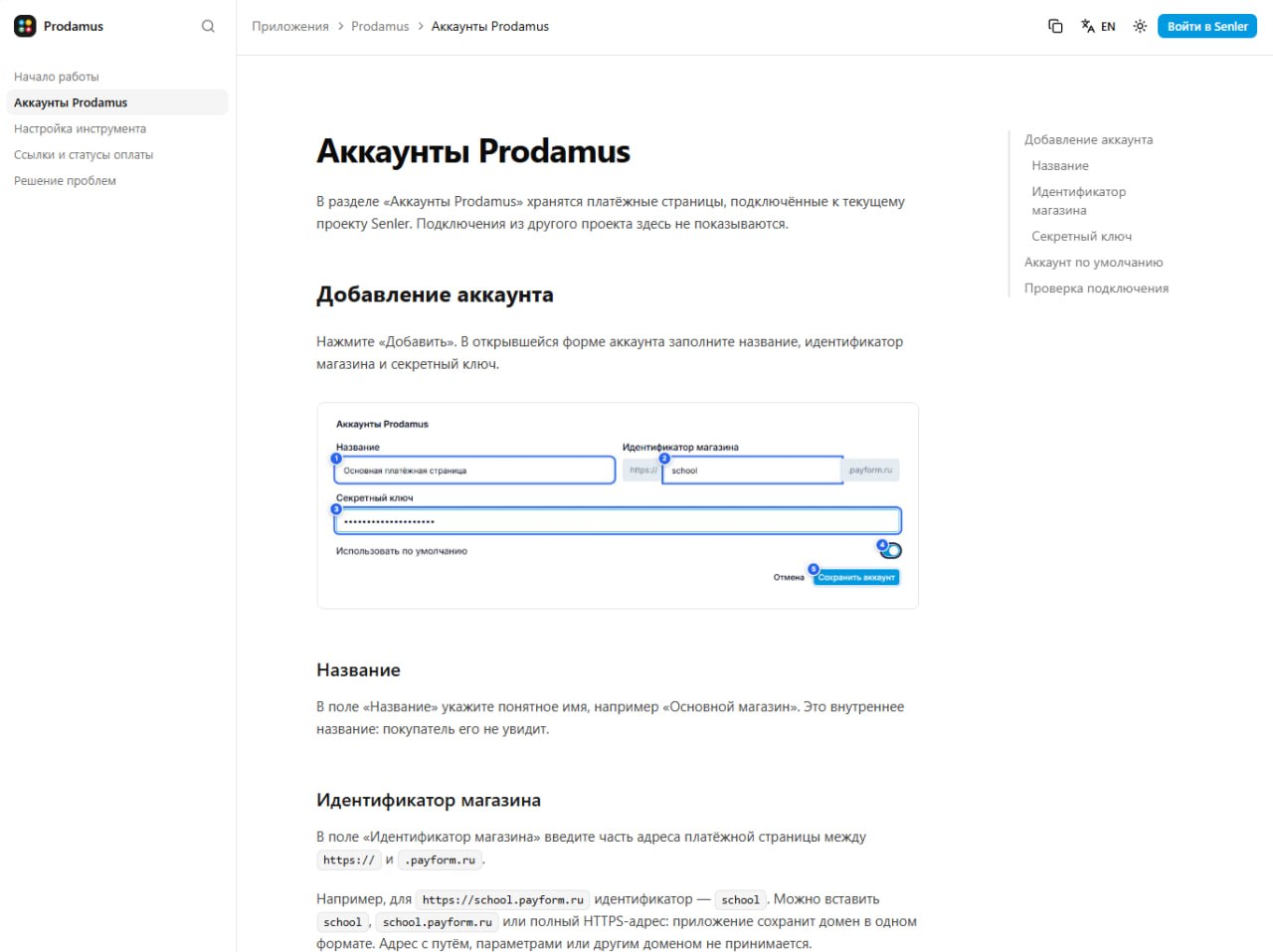
Task: Click the «Идентификатор магазина» section heading
Action: (x=429, y=800)
